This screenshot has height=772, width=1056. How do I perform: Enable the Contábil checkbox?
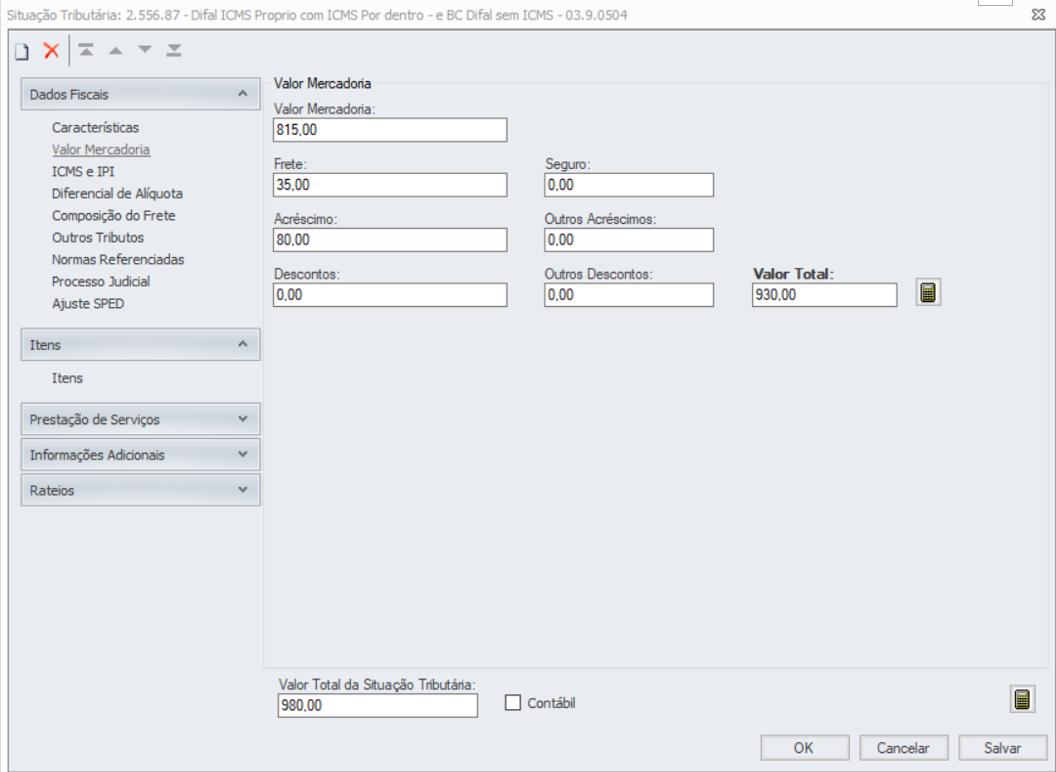pos(513,703)
